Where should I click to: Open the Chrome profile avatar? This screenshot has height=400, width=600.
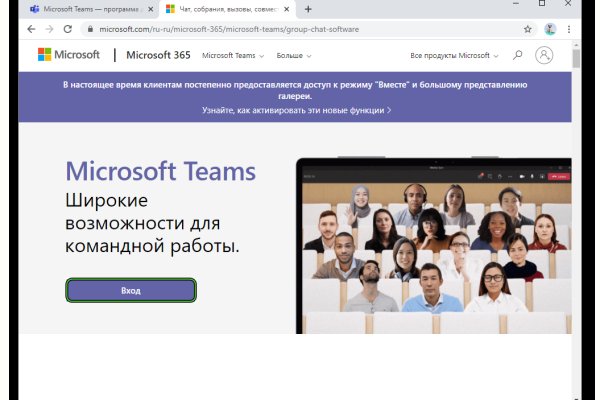coord(549,29)
